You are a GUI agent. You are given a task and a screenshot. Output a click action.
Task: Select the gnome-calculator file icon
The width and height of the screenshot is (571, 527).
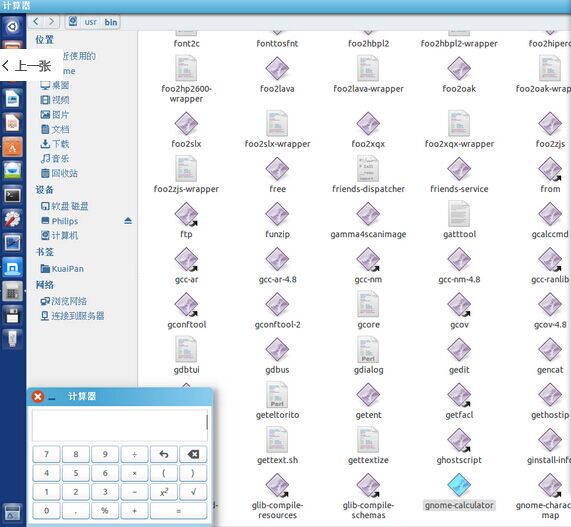coord(459,485)
